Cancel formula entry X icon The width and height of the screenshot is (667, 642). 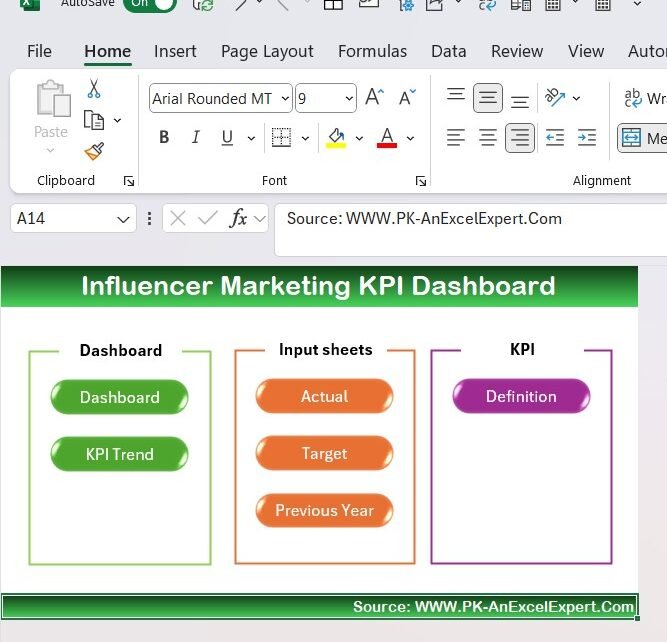pos(178,219)
